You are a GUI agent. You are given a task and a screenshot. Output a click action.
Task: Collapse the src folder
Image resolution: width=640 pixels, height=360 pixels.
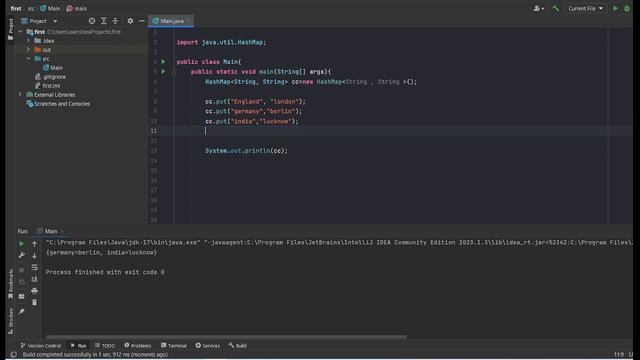coord(28,59)
